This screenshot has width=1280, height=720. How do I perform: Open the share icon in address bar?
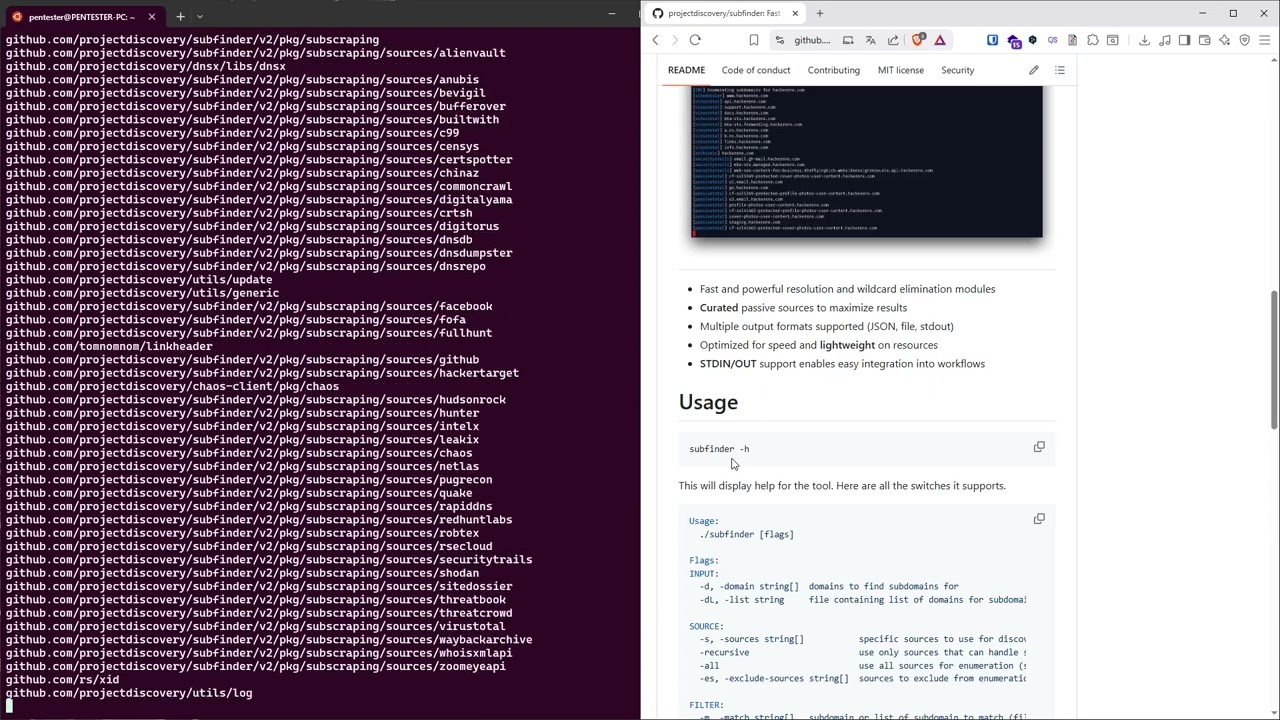click(x=893, y=40)
